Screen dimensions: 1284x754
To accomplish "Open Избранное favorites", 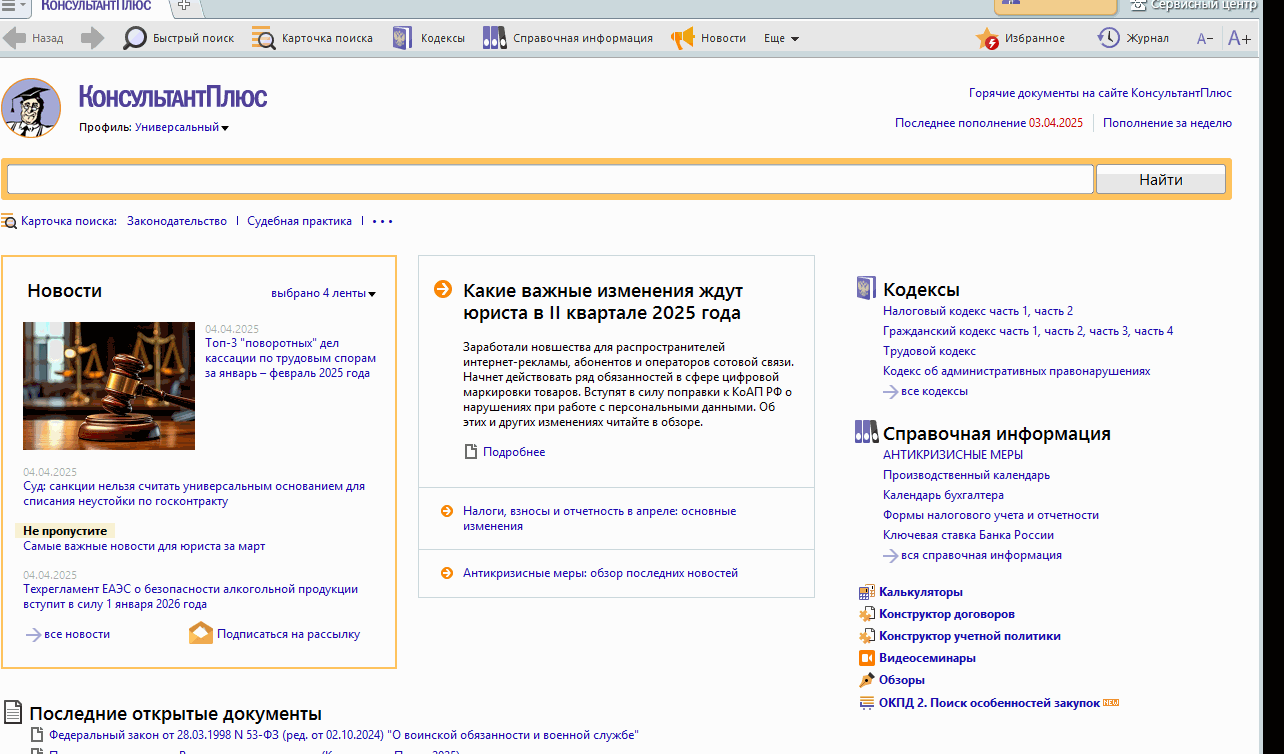I will pos(1021,38).
